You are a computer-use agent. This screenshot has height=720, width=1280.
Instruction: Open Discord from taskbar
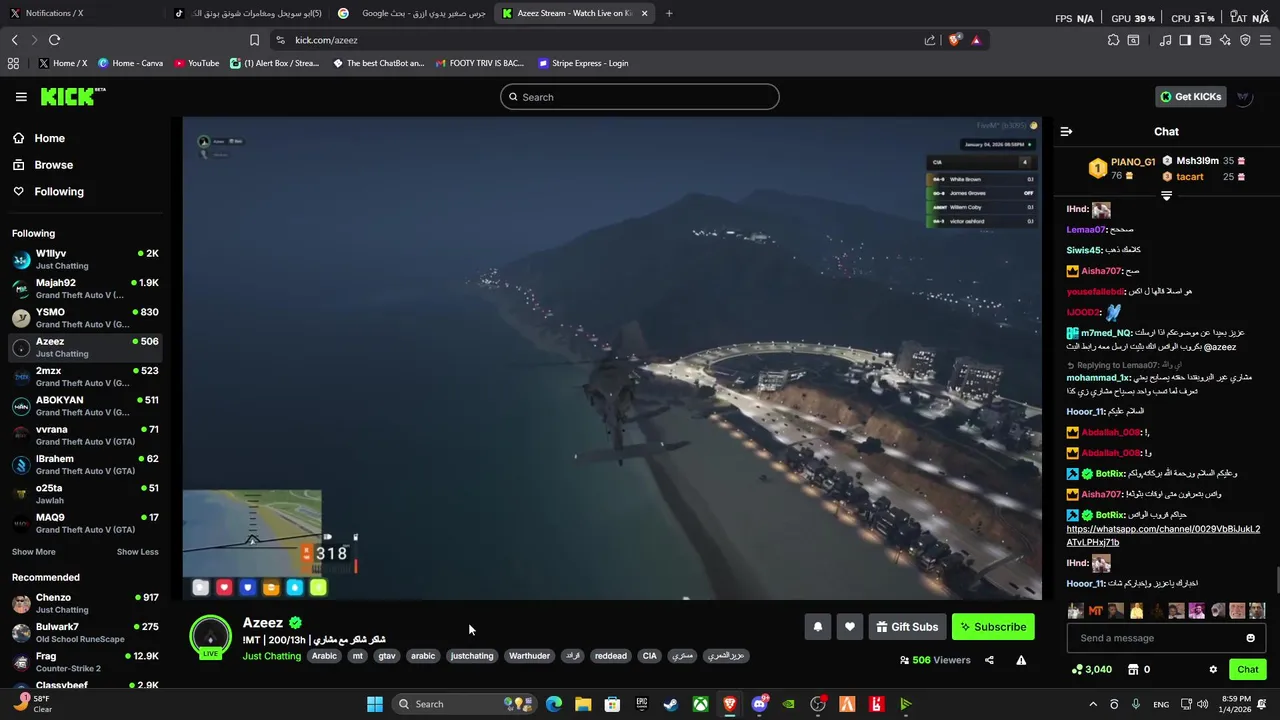[759, 704]
